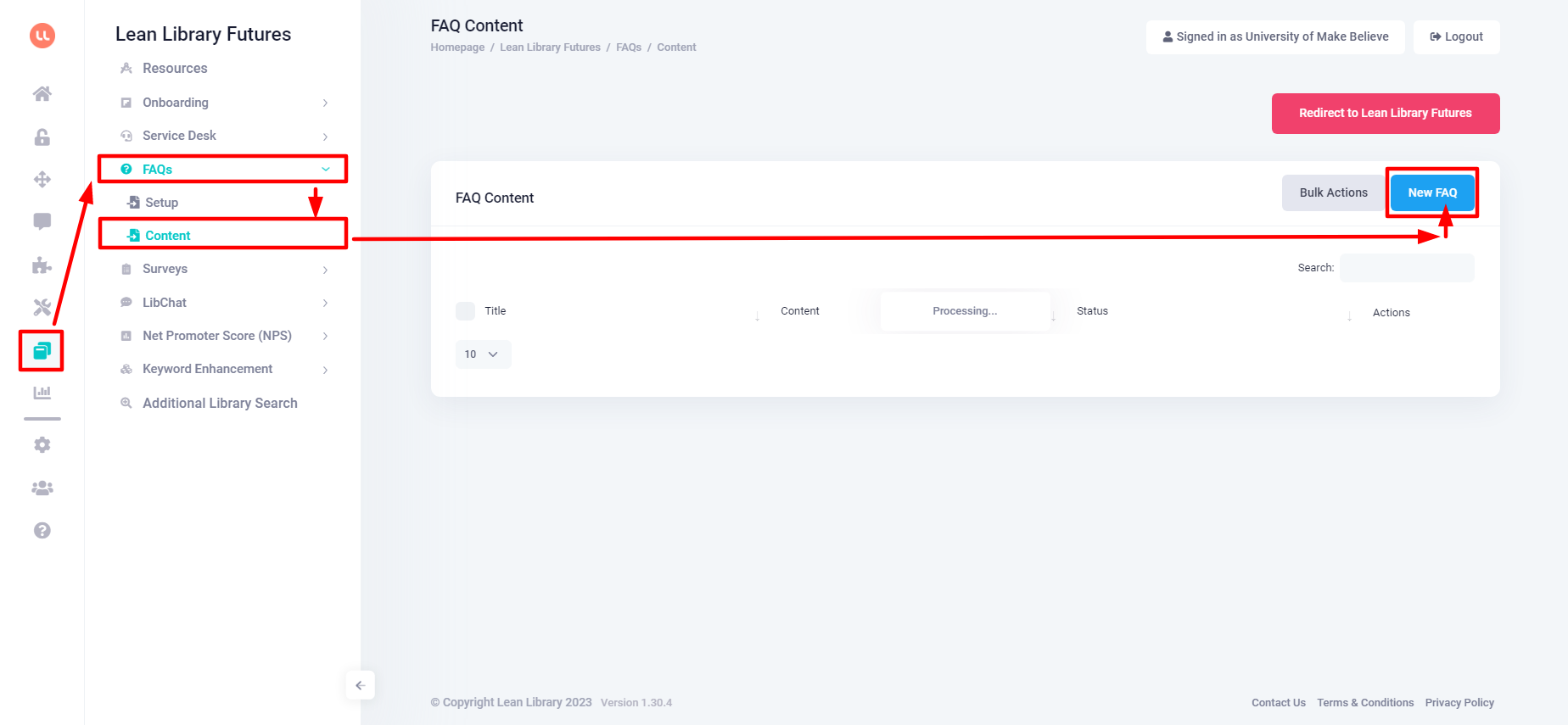The image size is (1568, 725).
Task: Collapse the FAQs section chevron
Action: 325,169
